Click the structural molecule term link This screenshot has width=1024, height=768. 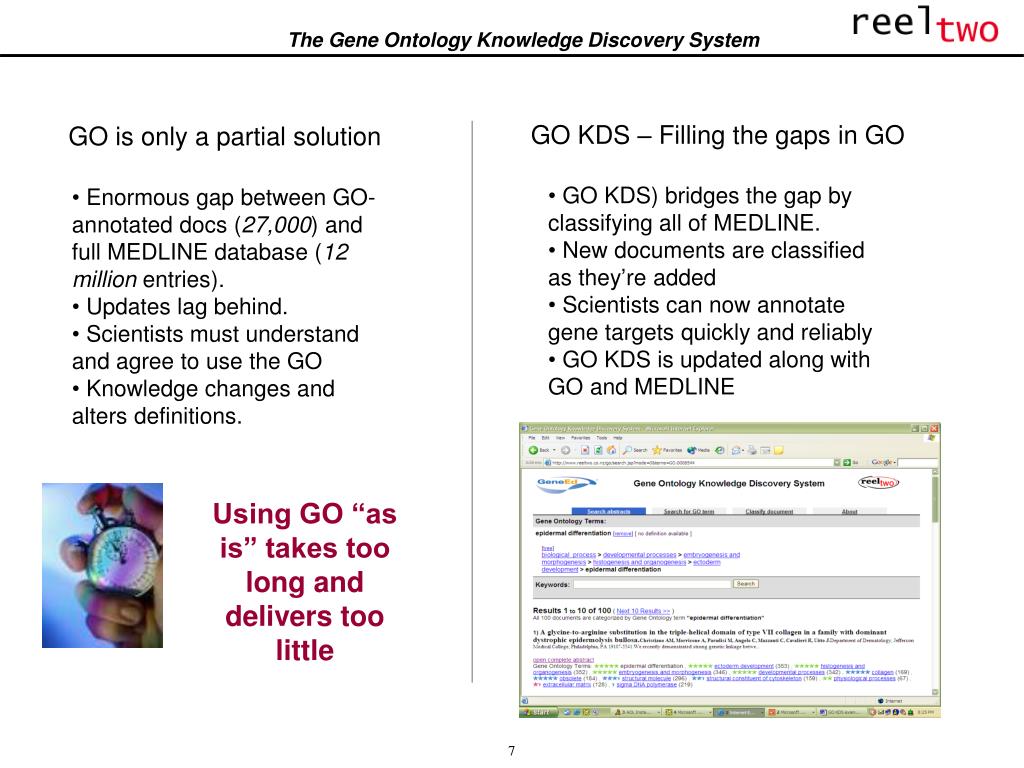click(x=647, y=678)
